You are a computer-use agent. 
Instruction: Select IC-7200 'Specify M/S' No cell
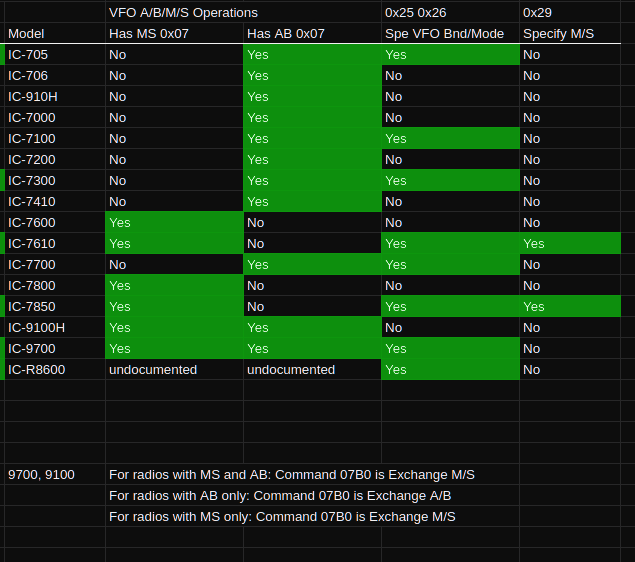570,160
